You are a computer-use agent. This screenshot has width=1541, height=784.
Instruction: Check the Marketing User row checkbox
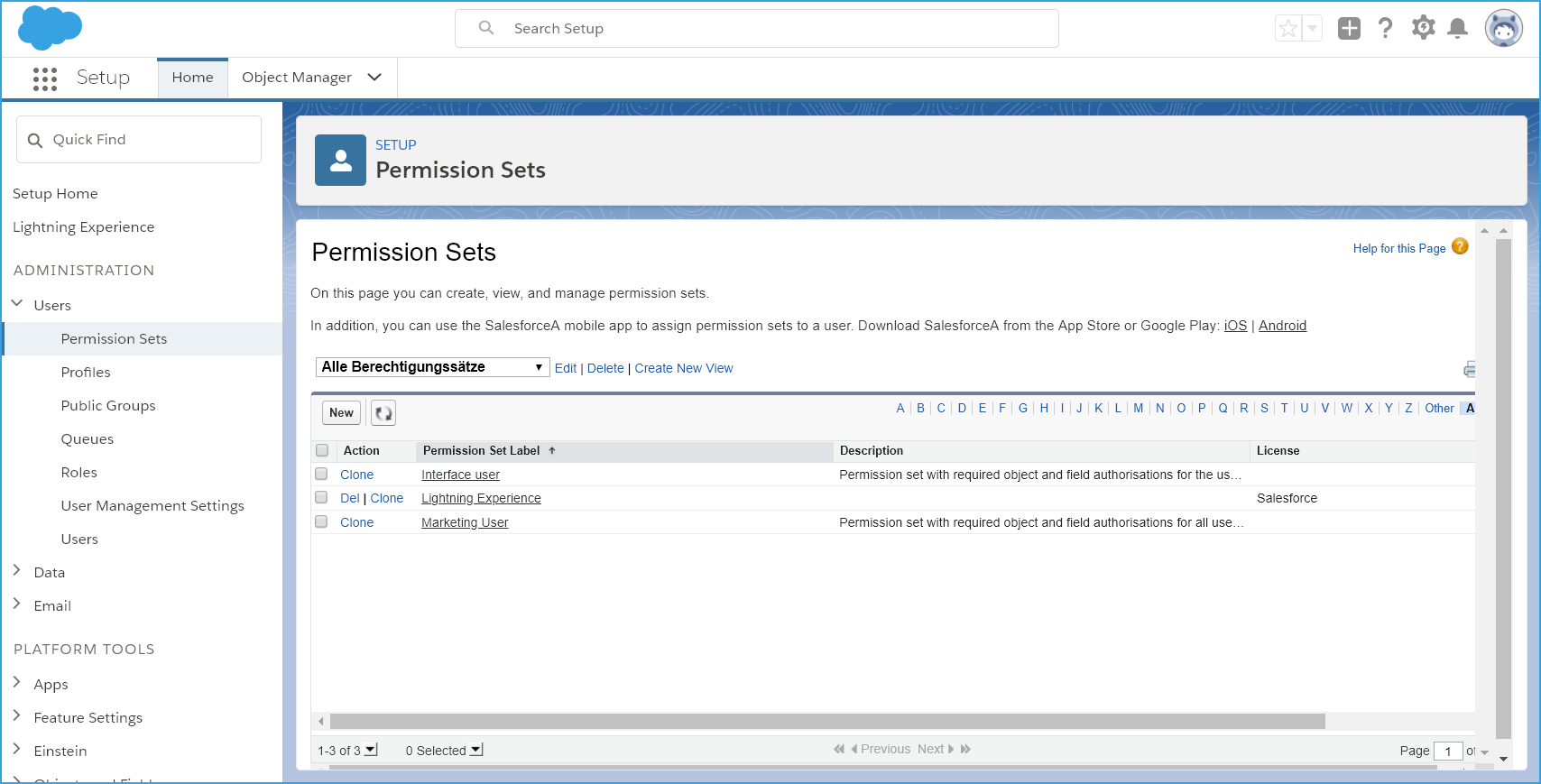click(x=321, y=521)
